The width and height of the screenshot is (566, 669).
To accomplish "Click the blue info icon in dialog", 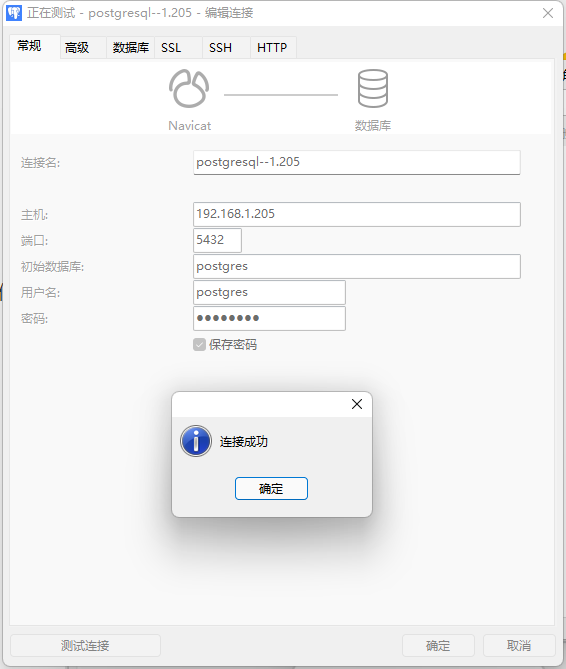I will click(196, 441).
